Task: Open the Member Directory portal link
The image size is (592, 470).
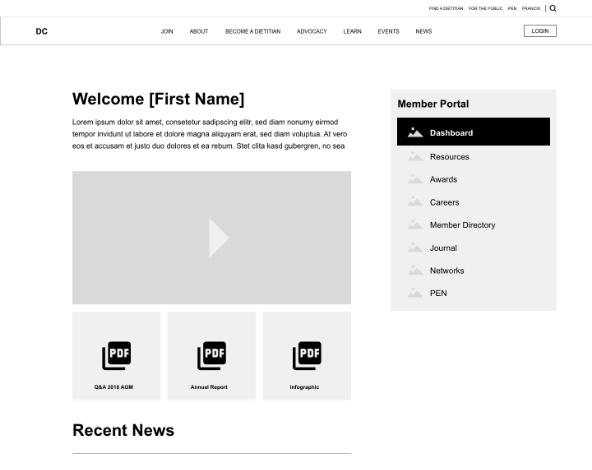Action: (462, 225)
